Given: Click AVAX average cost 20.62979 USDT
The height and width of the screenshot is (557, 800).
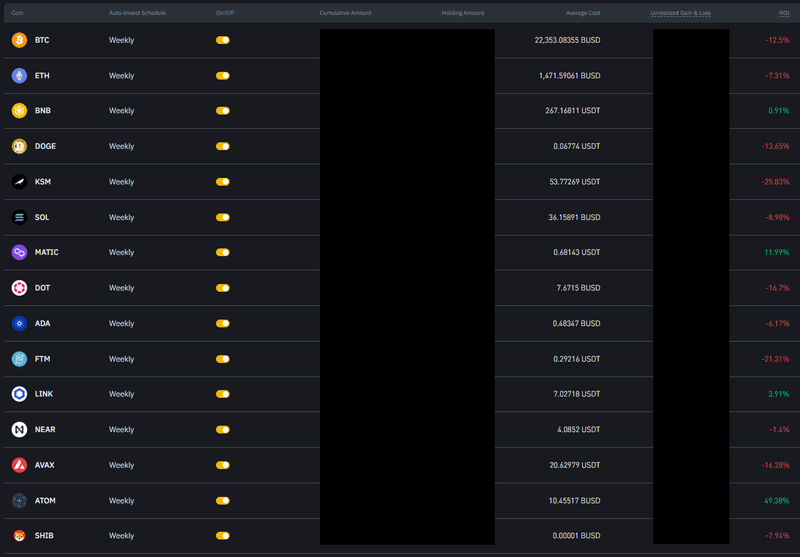Looking at the screenshot, I should click(x=574, y=465).
